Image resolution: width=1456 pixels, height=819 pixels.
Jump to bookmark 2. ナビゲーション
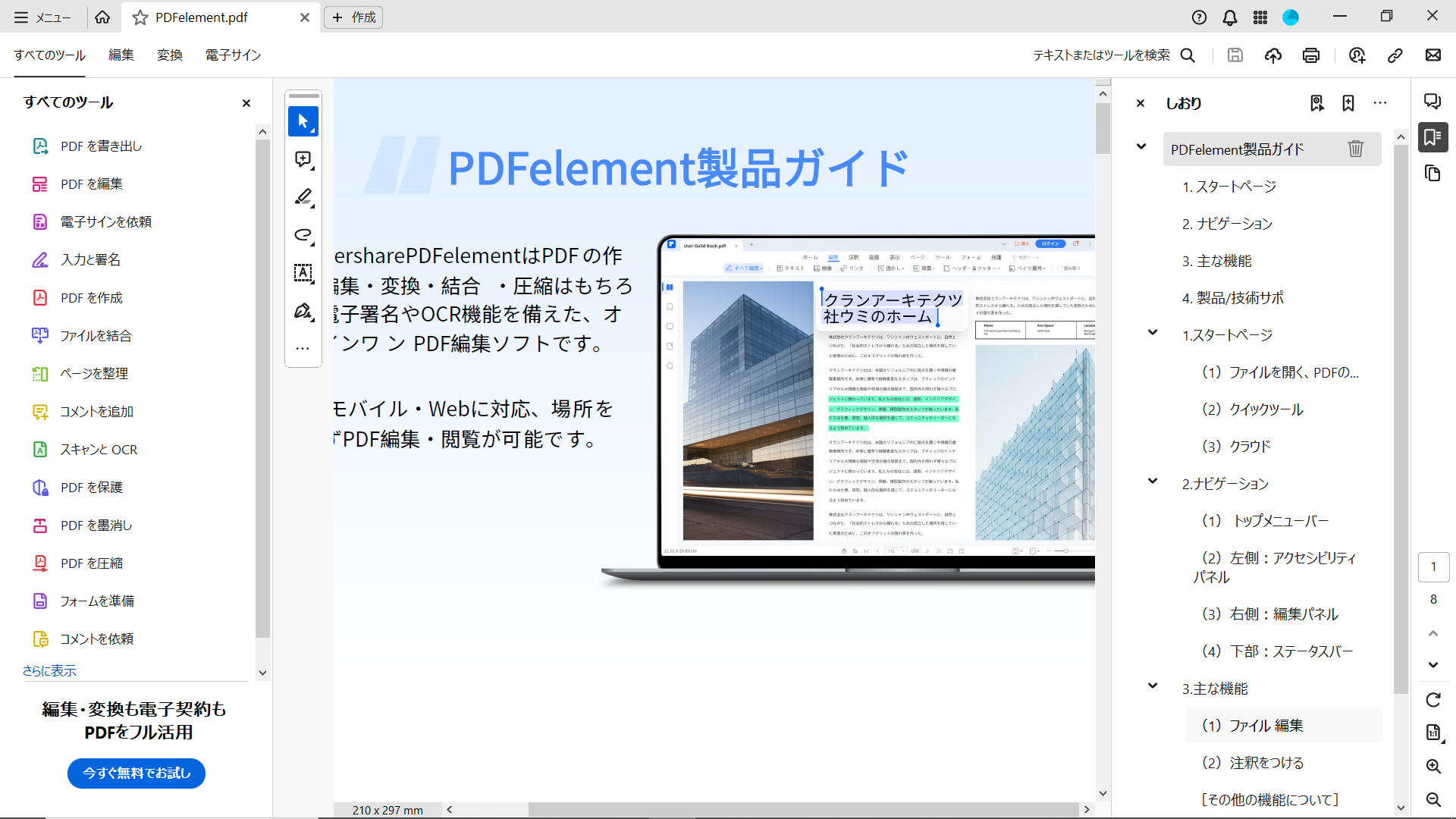(x=1228, y=224)
